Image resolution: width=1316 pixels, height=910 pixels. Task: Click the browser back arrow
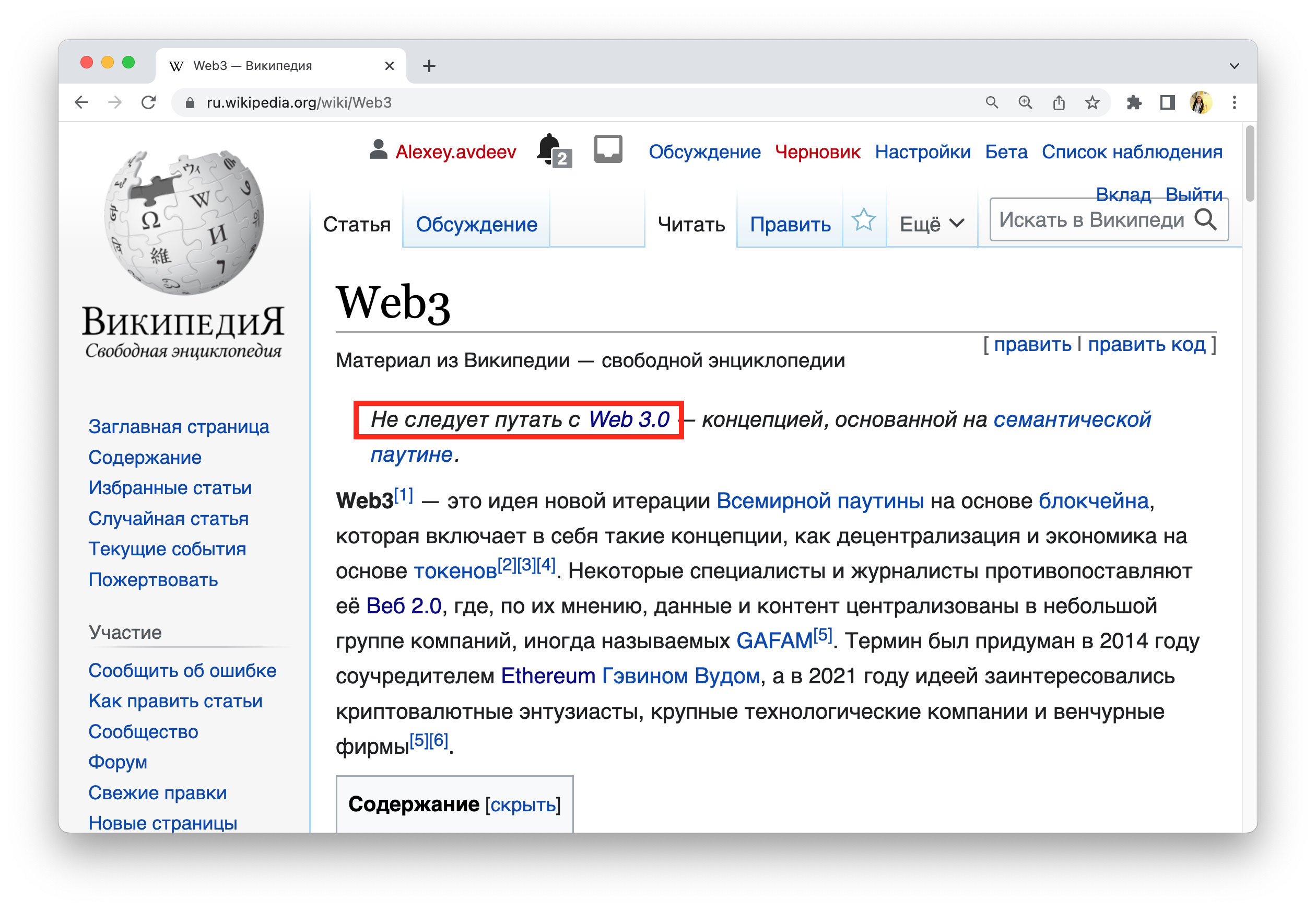(81, 102)
